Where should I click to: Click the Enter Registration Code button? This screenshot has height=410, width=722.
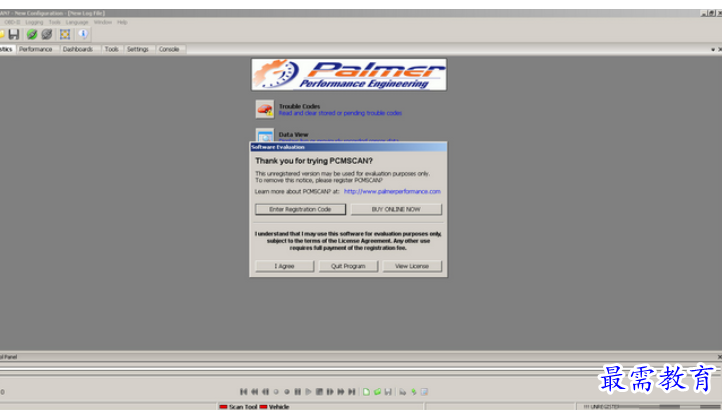(x=300, y=209)
